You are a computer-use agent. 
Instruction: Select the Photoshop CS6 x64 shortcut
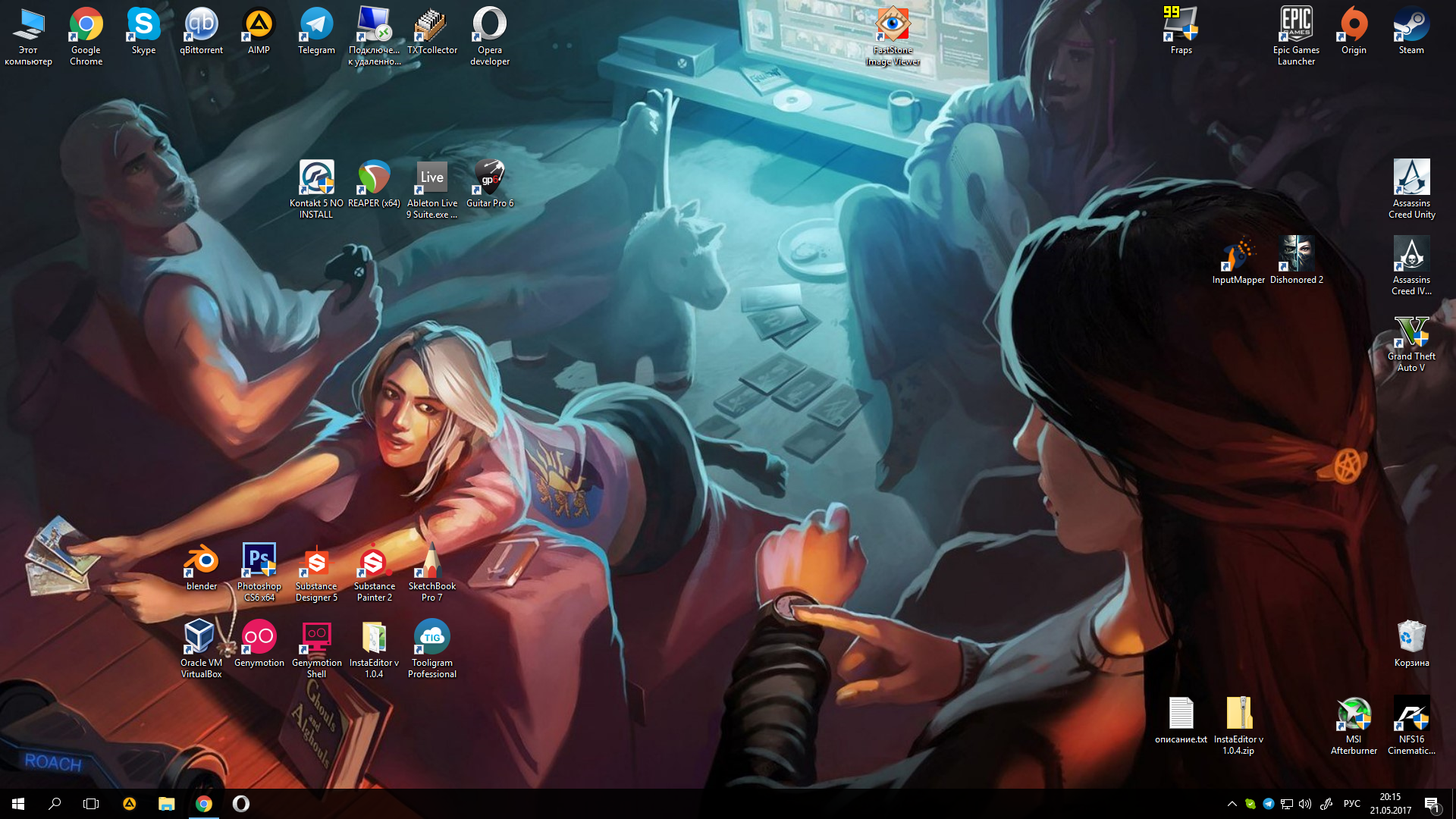pos(259,573)
